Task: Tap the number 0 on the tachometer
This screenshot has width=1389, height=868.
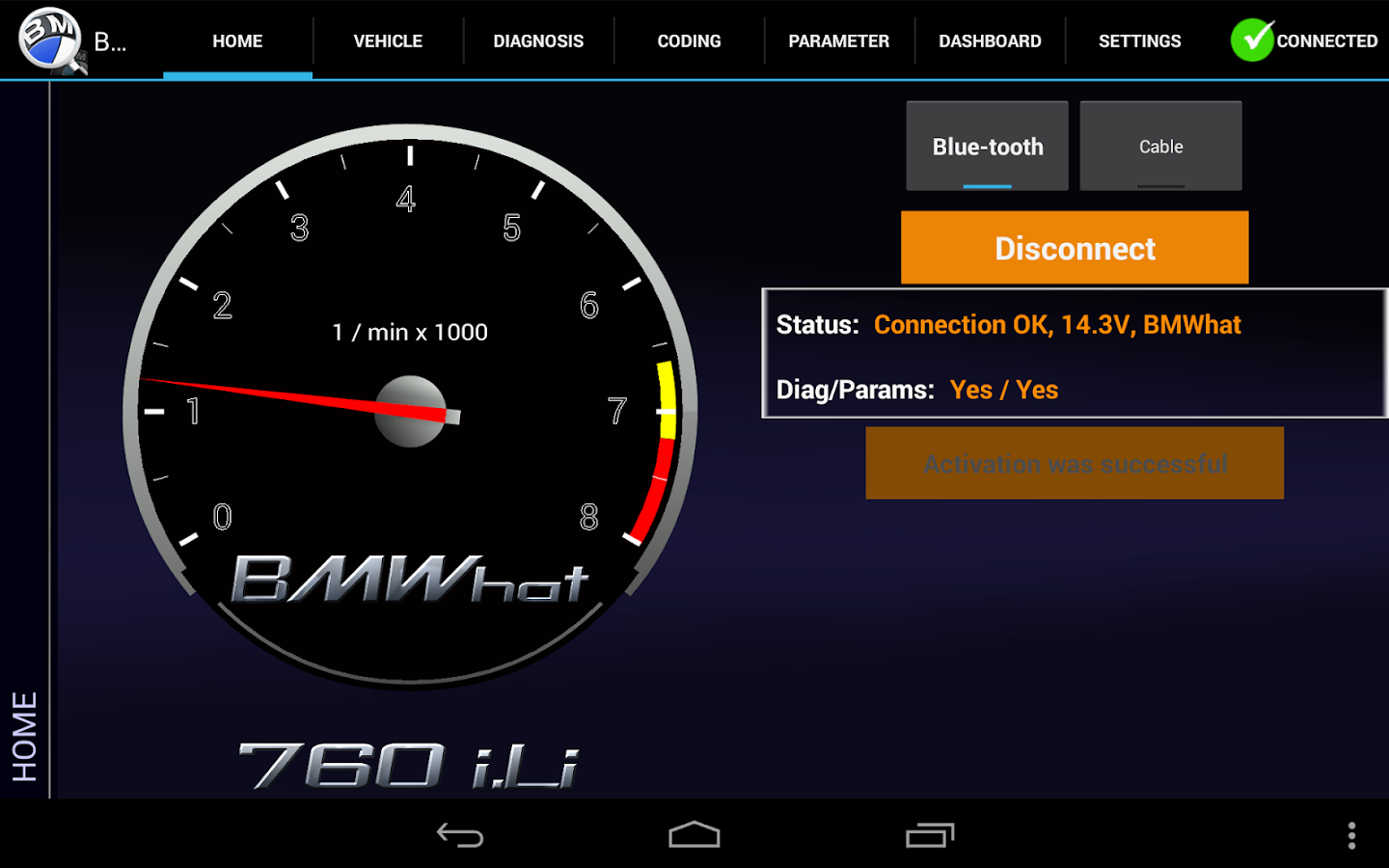Action: [223, 517]
